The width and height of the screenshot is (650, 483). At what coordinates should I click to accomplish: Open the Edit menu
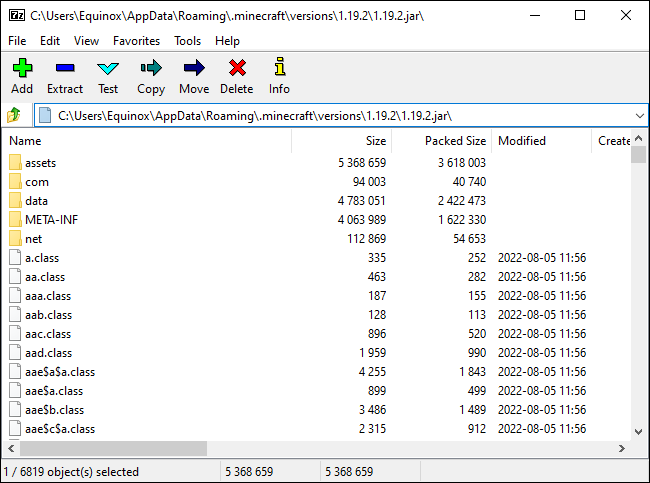pos(50,41)
